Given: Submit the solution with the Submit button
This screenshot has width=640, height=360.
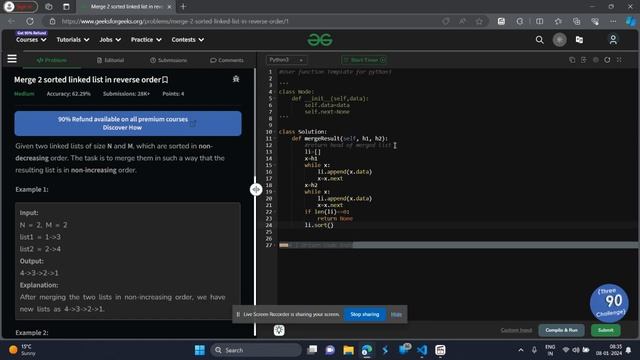Looking at the screenshot, I should 606,330.
